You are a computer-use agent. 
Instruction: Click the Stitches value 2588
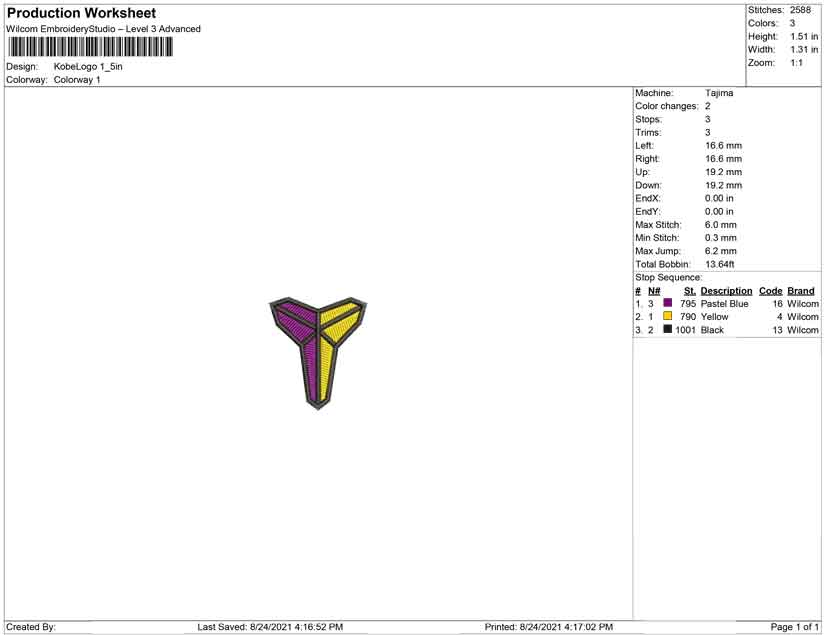pos(800,10)
